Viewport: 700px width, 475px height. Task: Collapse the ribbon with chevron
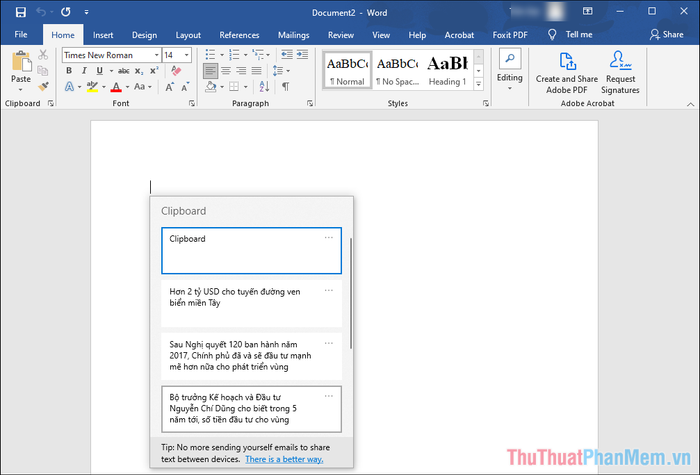tap(690, 104)
